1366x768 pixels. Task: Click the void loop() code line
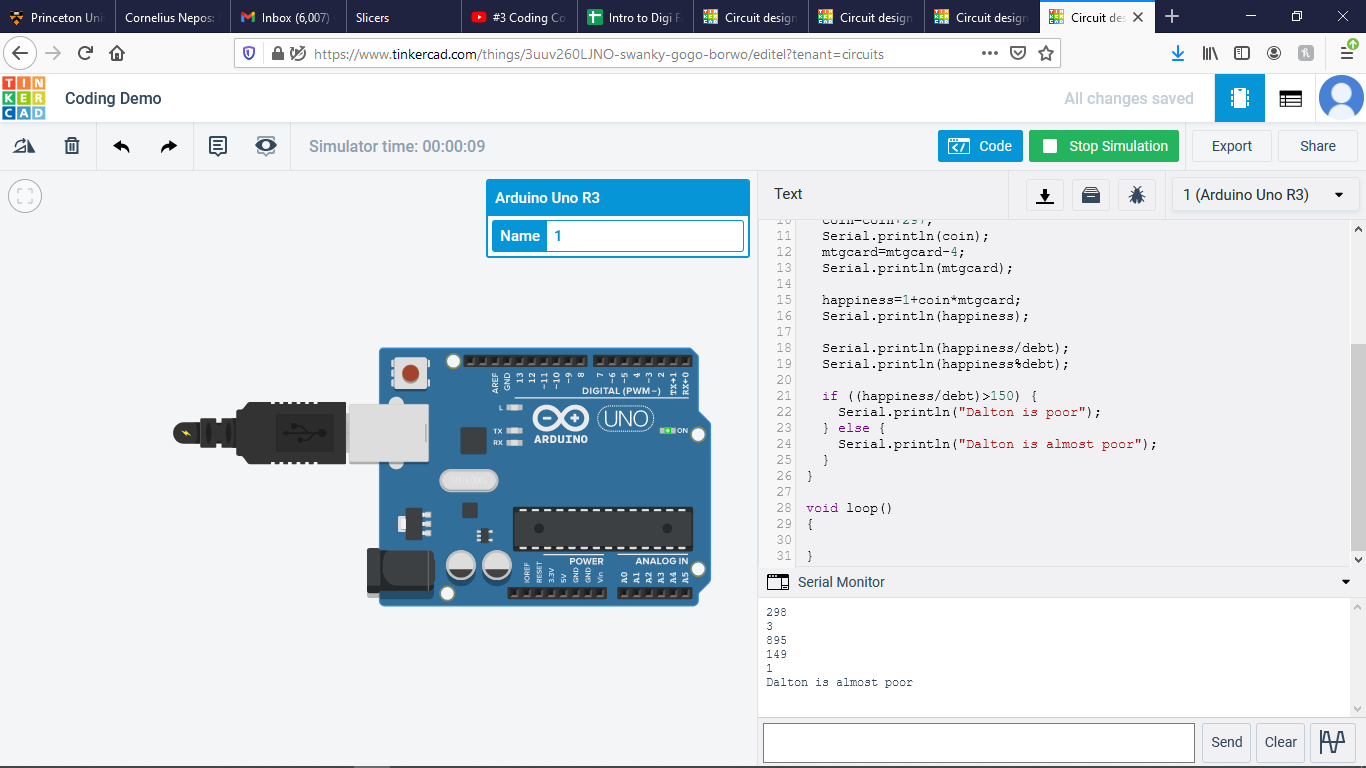click(x=849, y=508)
